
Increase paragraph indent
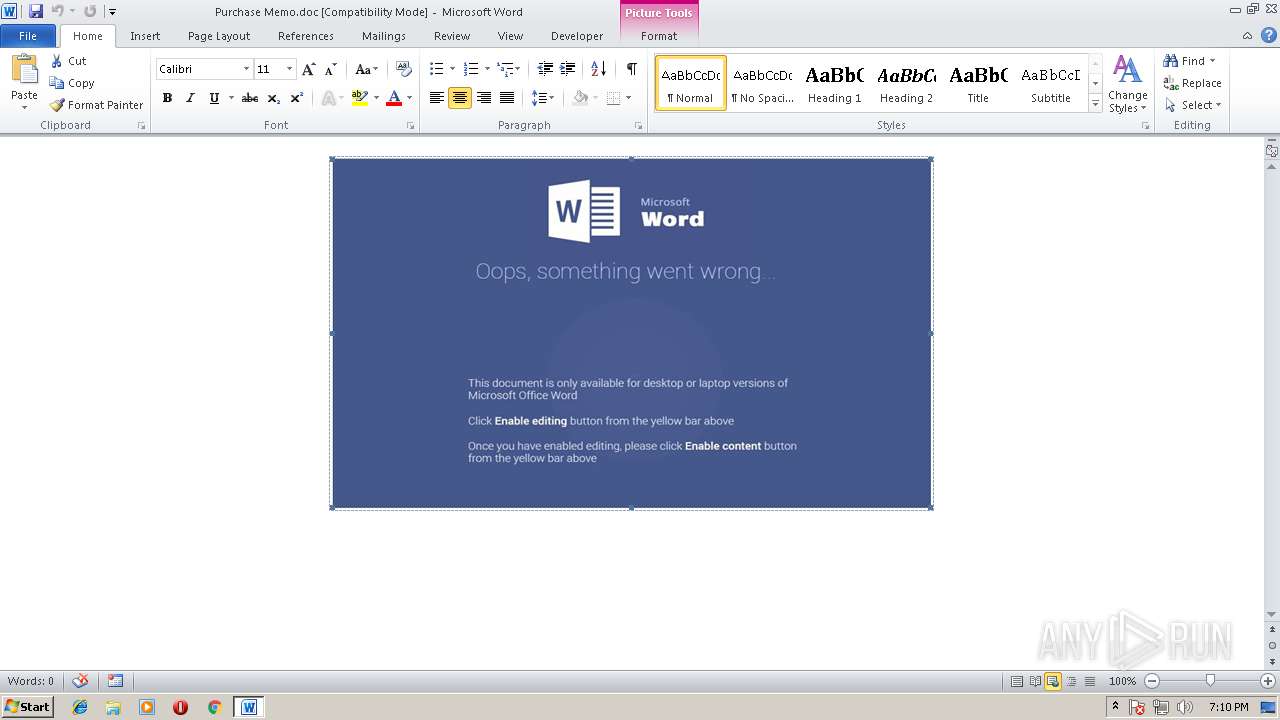click(x=567, y=69)
